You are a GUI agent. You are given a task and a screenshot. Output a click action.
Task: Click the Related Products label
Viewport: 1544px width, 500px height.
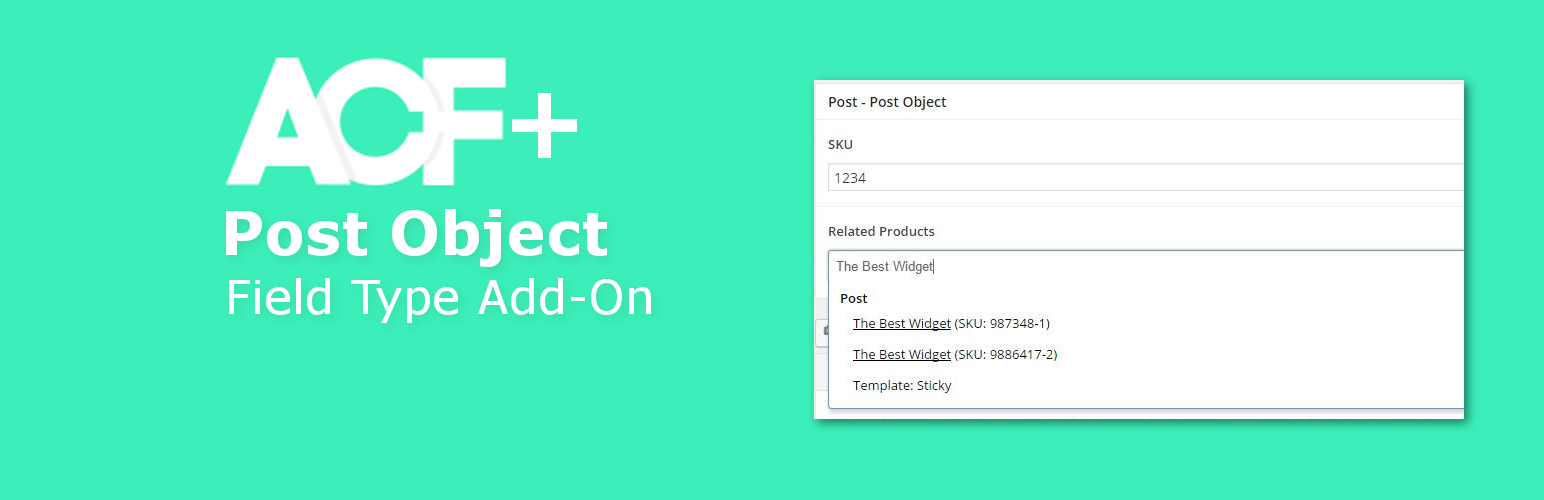(881, 231)
